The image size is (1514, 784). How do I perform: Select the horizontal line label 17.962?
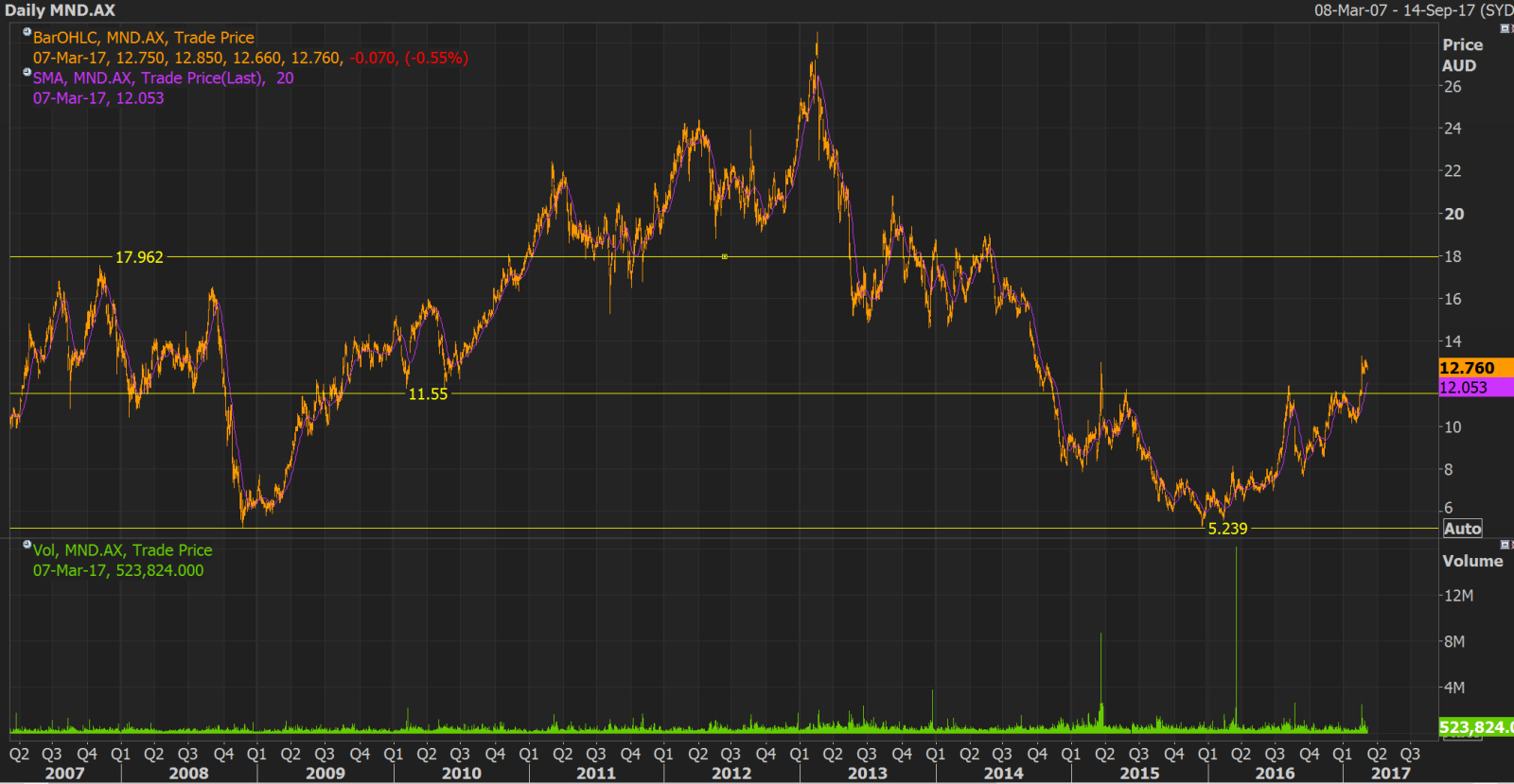[x=139, y=257]
